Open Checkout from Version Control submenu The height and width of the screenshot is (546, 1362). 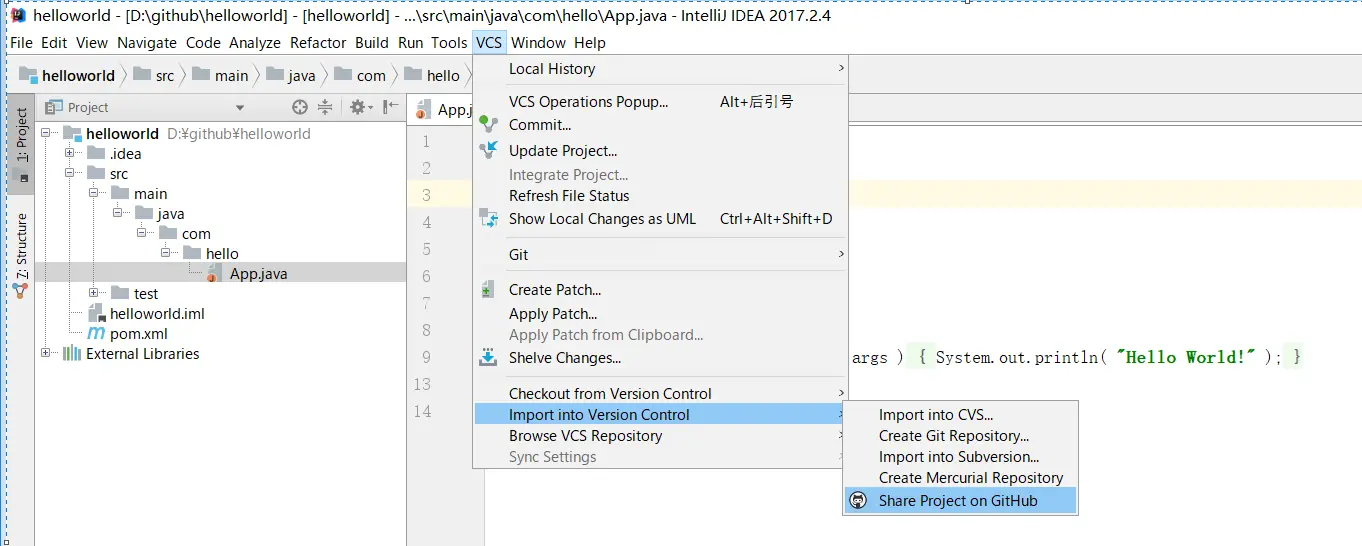click(x=661, y=393)
